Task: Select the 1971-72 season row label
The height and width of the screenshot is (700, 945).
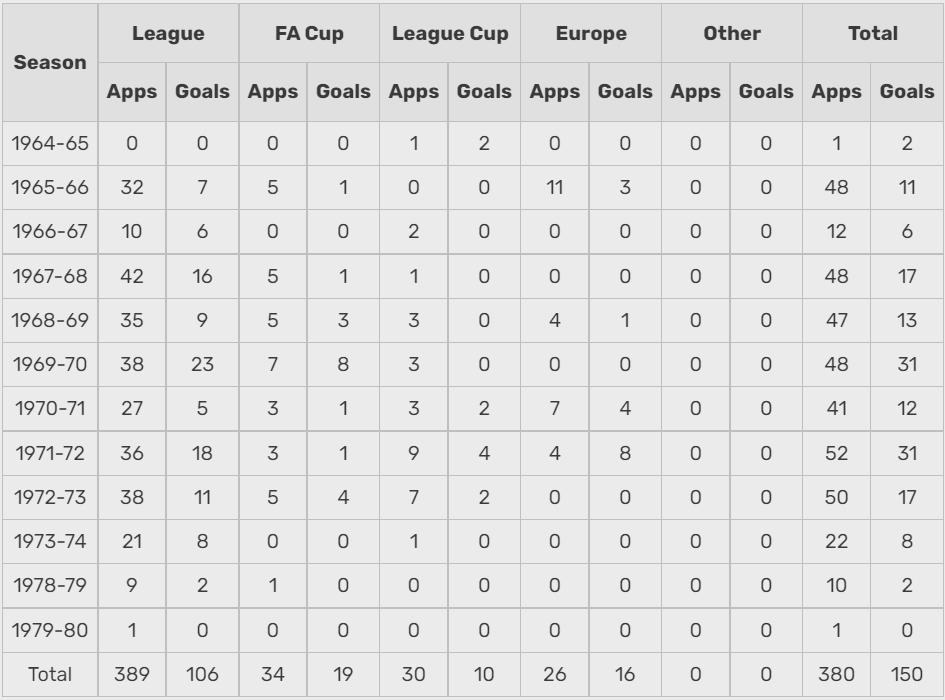Action: pos(49,453)
